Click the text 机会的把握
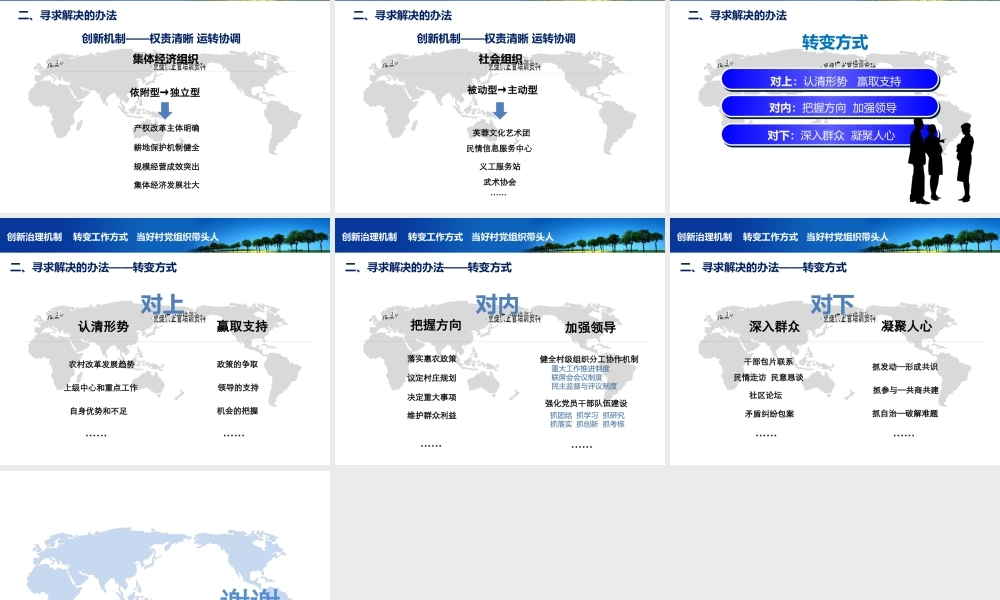Image resolution: width=1000 pixels, height=600 pixels. coord(237,411)
